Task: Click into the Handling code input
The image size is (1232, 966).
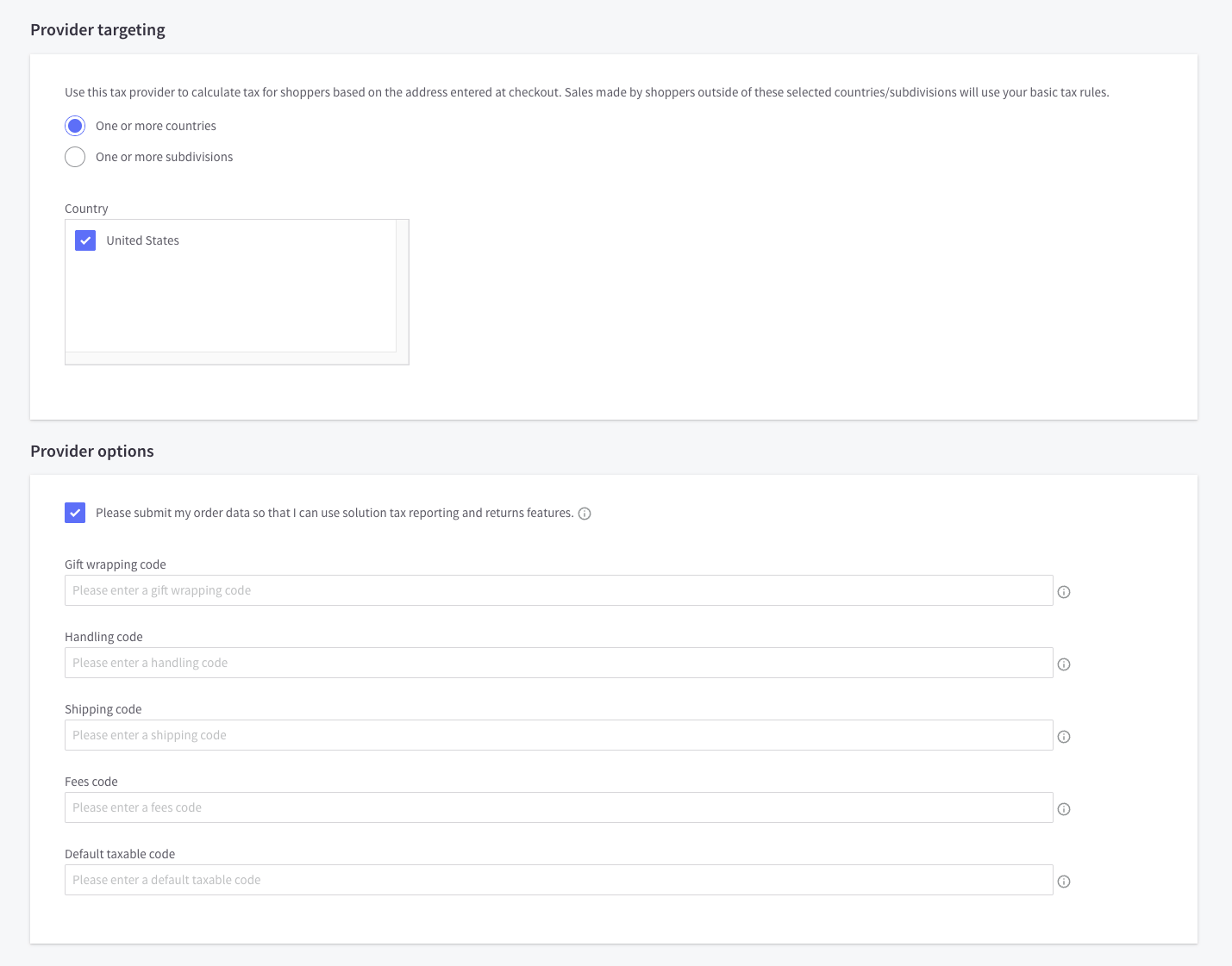Action: 559,663
